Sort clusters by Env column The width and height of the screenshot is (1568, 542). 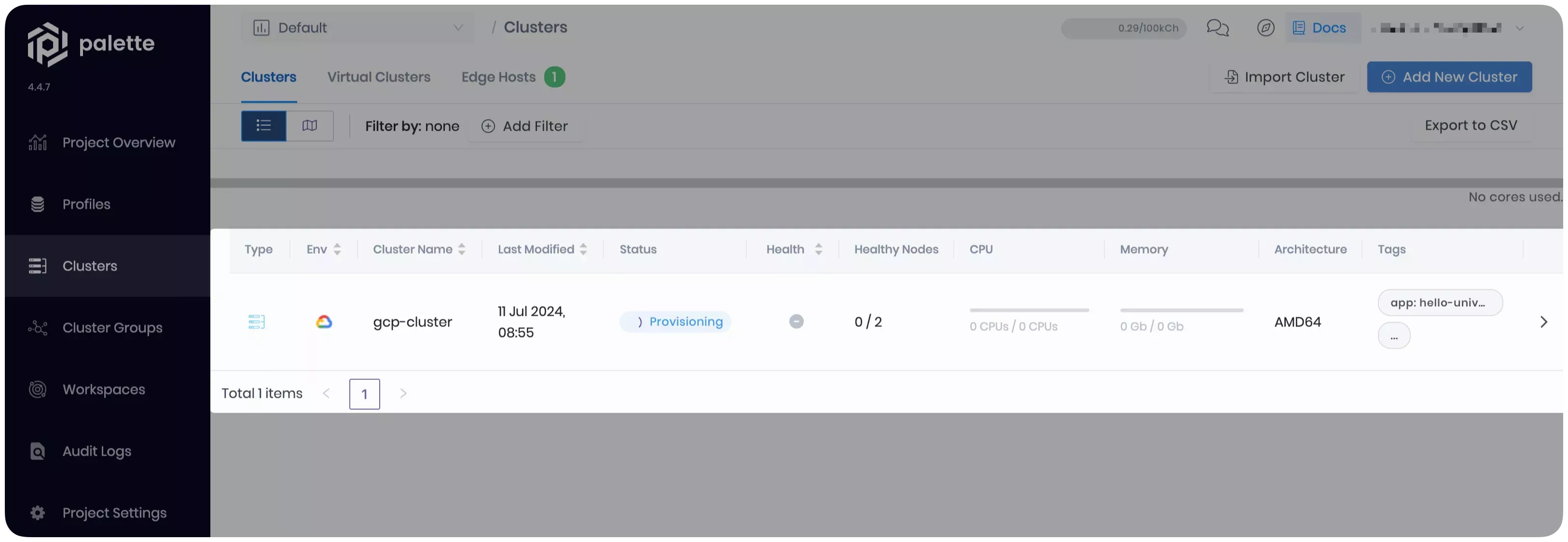coord(337,249)
